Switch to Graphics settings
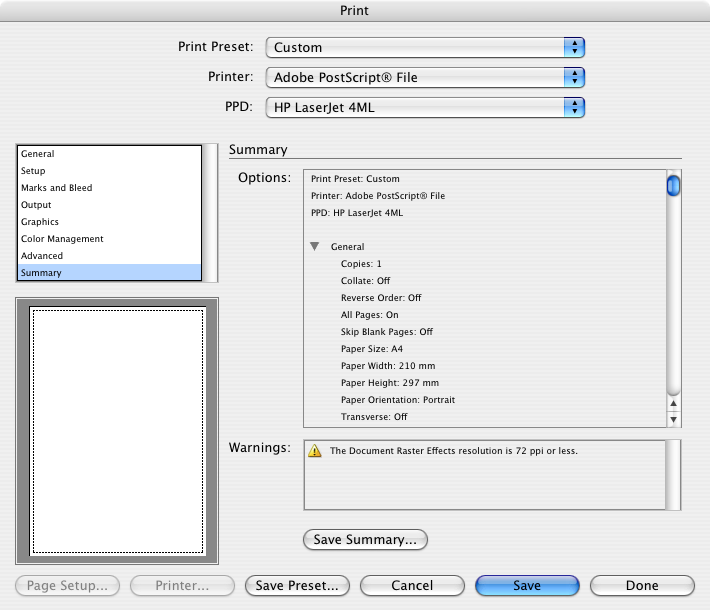The width and height of the screenshot is (710, 610). tap(40, 222)
